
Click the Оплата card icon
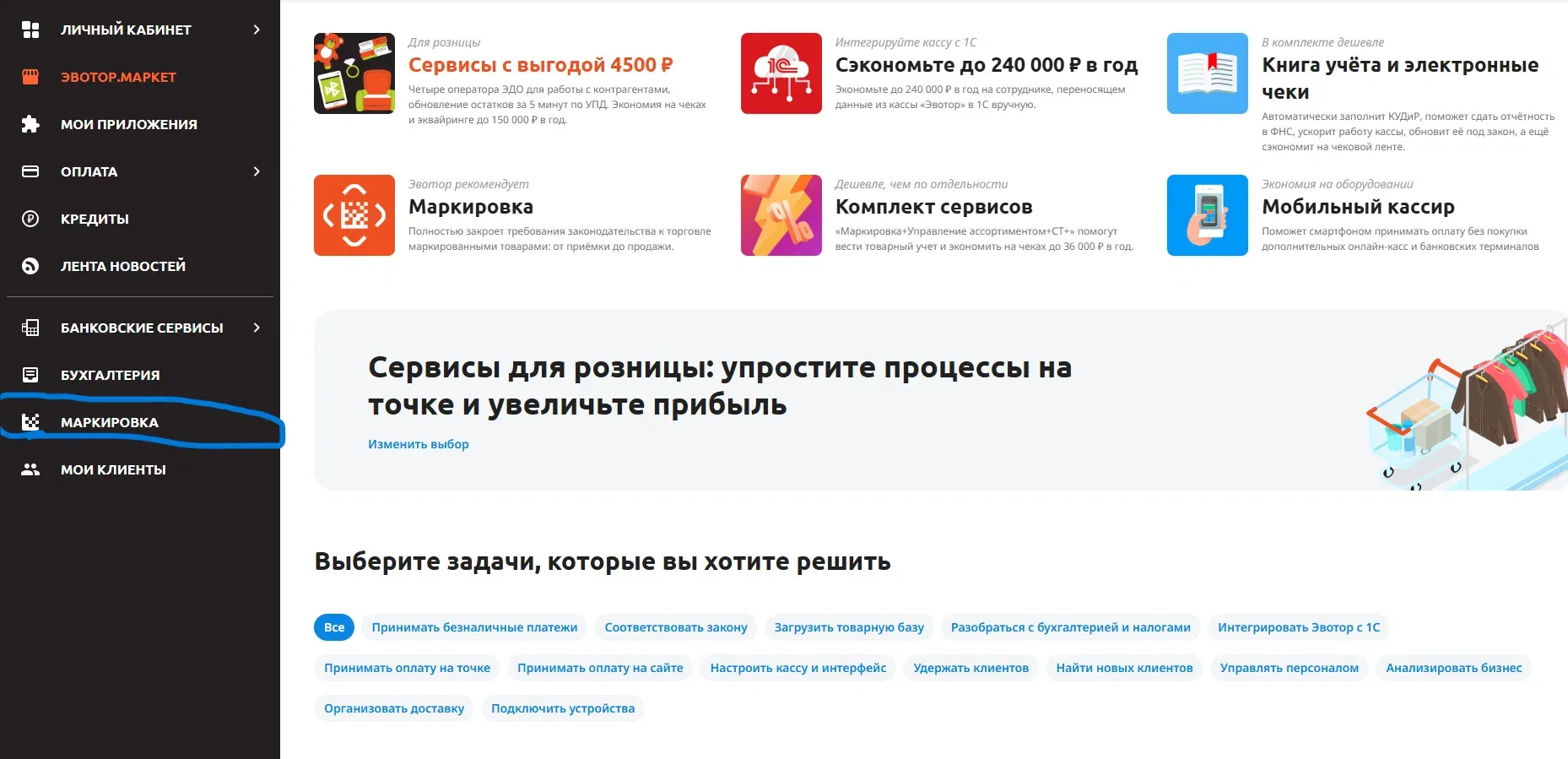pyautogui.click(x=30, y=171)
